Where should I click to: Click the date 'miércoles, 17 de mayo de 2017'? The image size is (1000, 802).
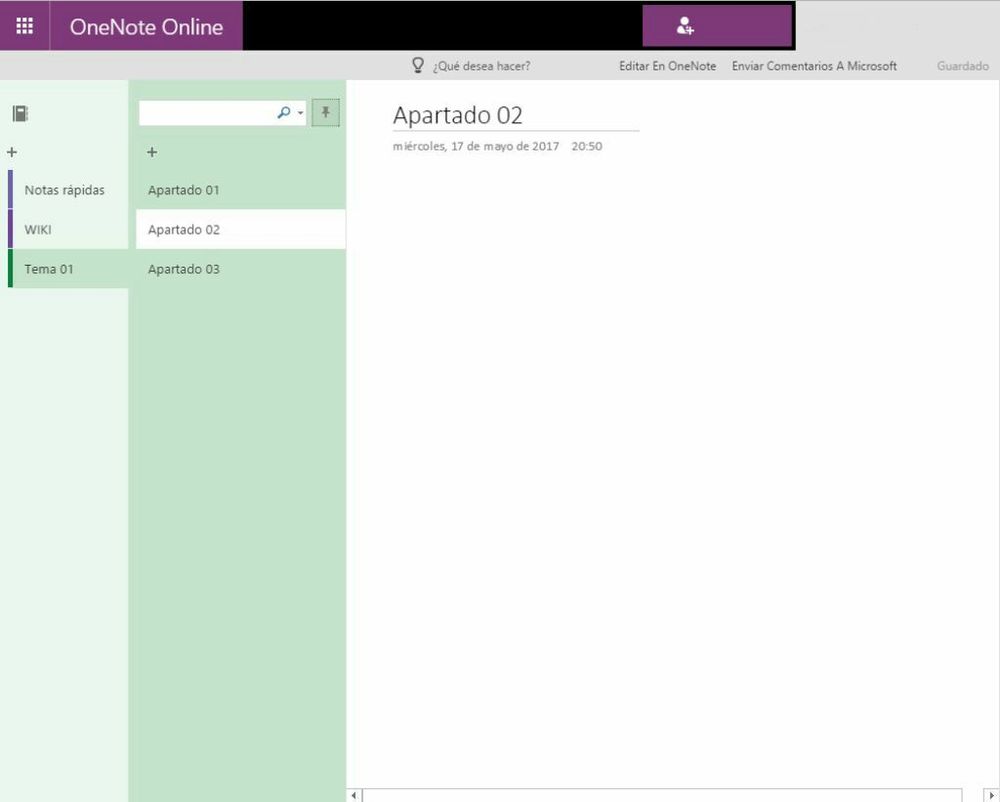point(476,146)
